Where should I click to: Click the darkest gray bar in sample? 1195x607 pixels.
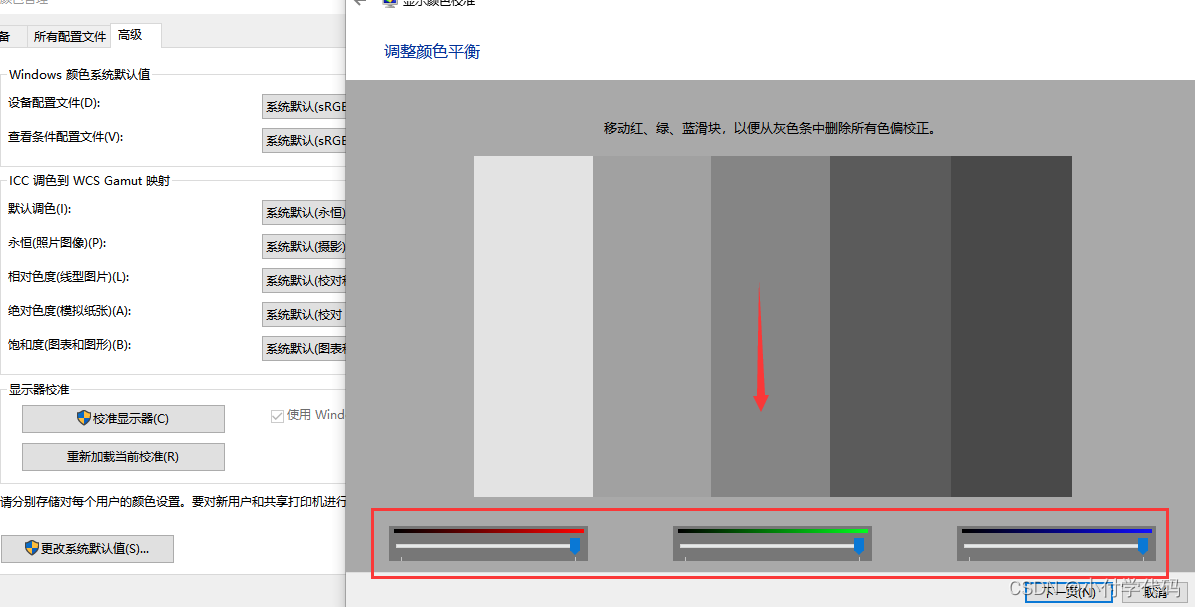(x=1011, y=326)
